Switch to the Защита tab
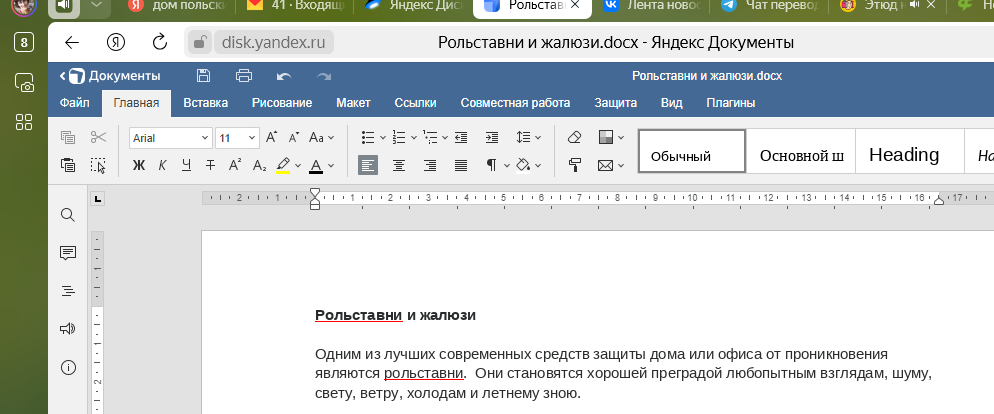The image size is (994, 414). pyautogui.click(x=616, y=103)
